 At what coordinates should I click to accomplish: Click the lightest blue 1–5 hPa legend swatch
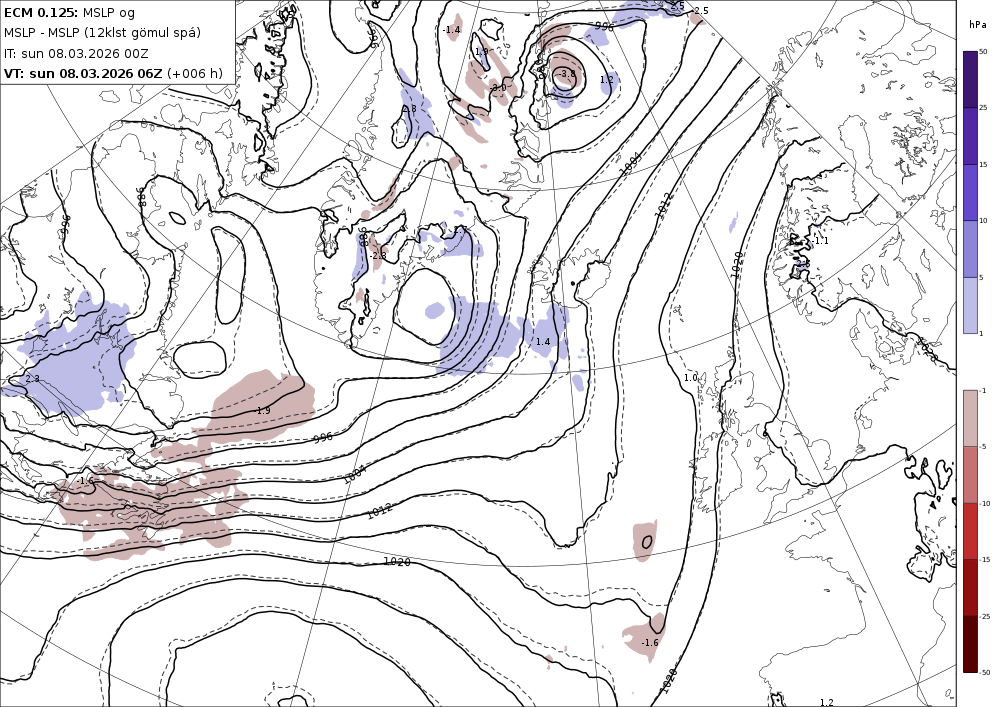[x=970, y=305]
